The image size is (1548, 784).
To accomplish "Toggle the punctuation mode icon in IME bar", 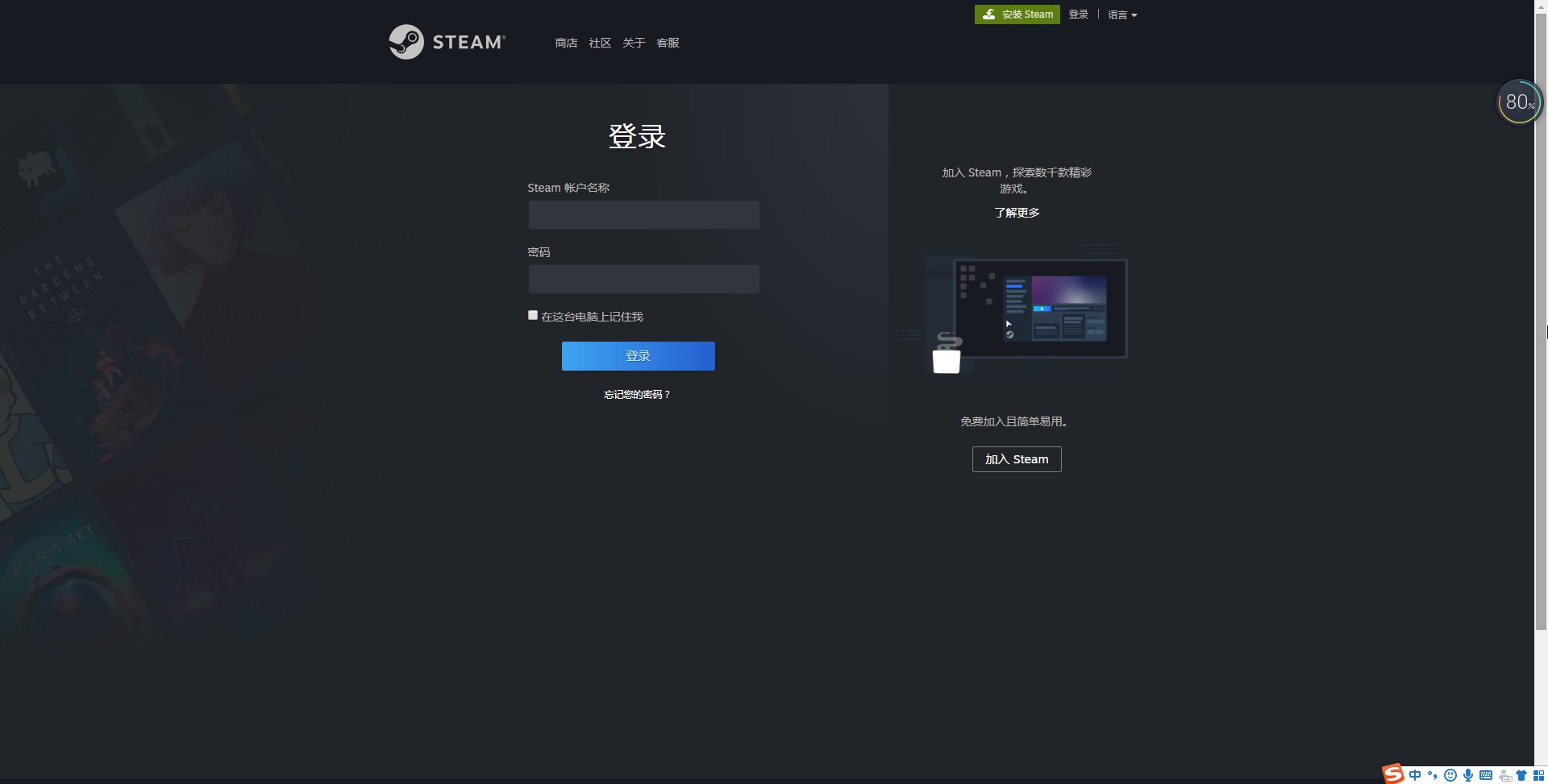I will [x=1433, y=775].
